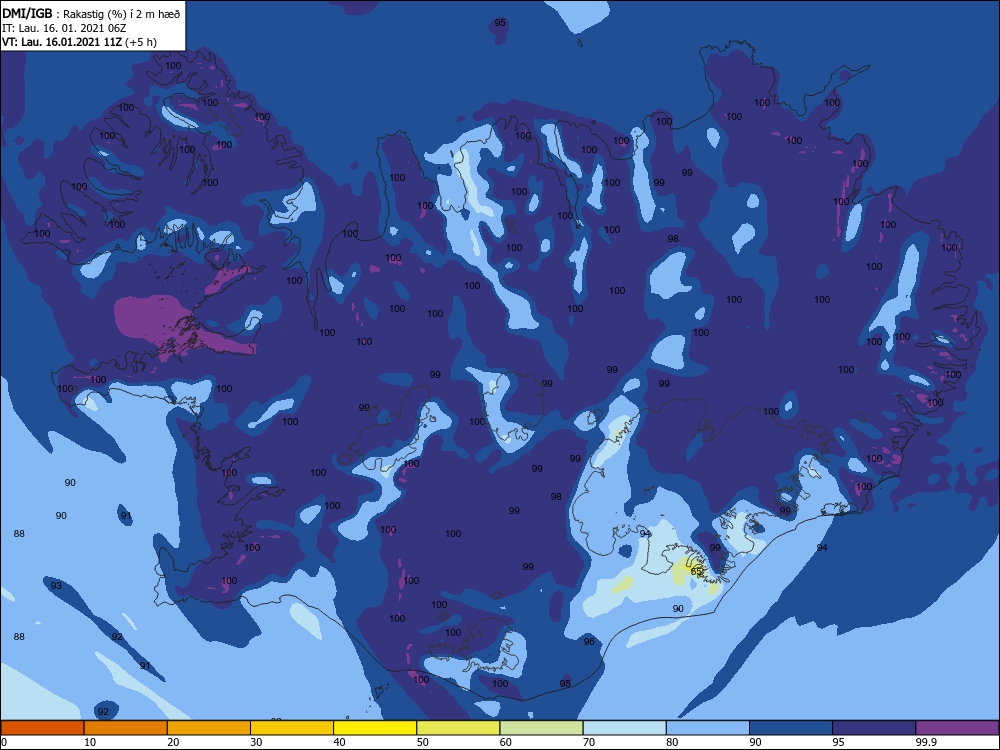
Task: Click the '99.9' legend tick label
Action: coord(926,742)
